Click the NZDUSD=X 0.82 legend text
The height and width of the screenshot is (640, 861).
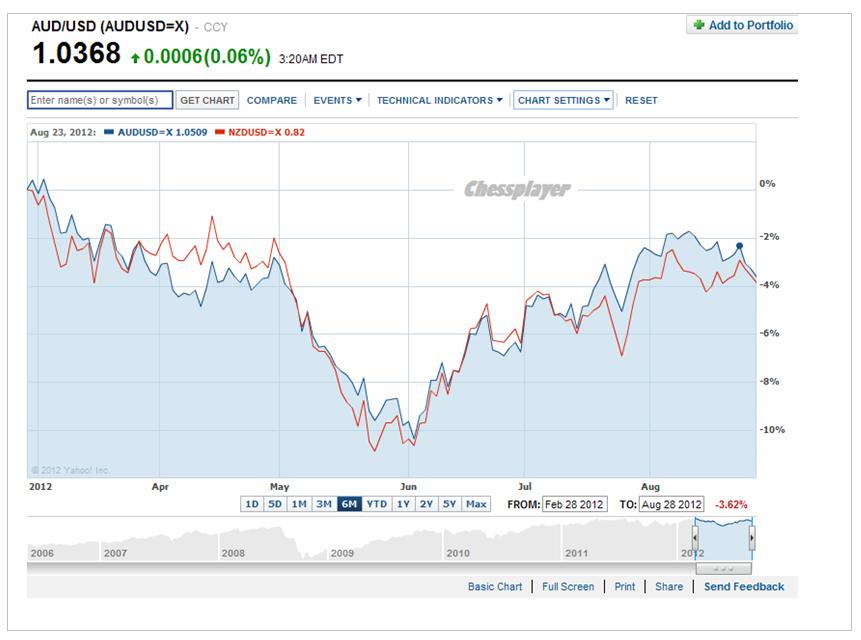pyautogui.click(x=266, y=132)
